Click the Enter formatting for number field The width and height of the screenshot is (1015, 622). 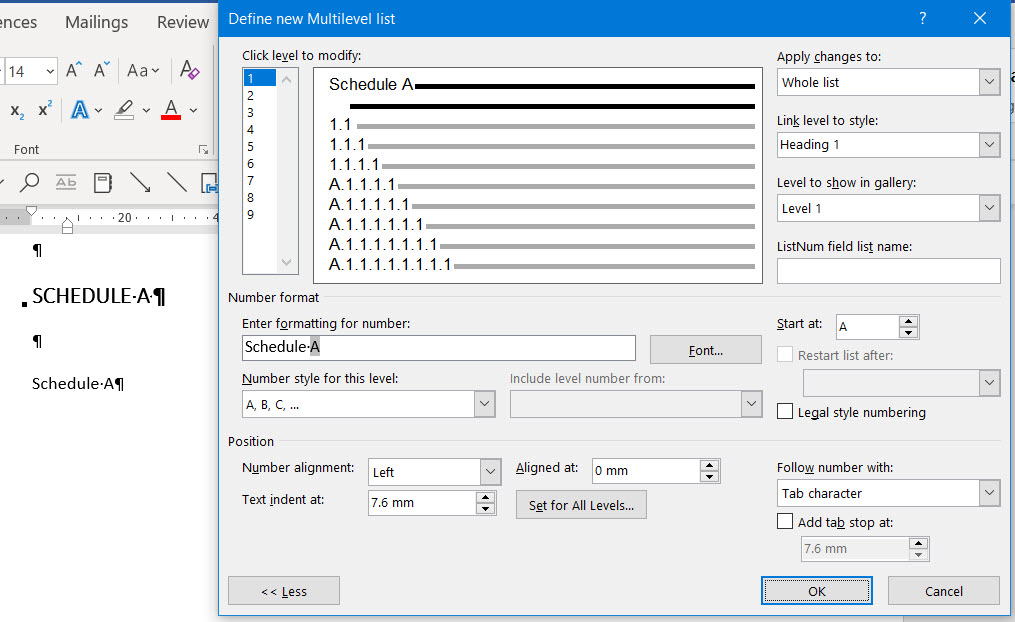[439, 348]
